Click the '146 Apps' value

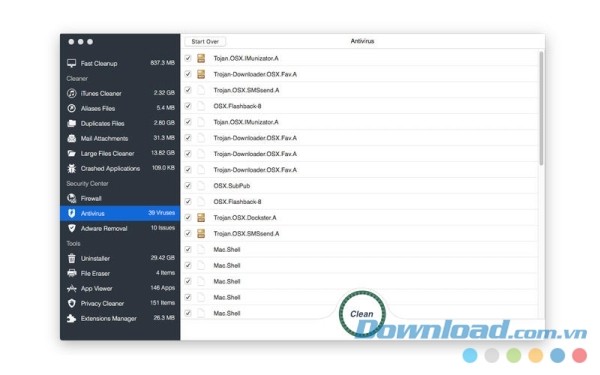point(163,288)
